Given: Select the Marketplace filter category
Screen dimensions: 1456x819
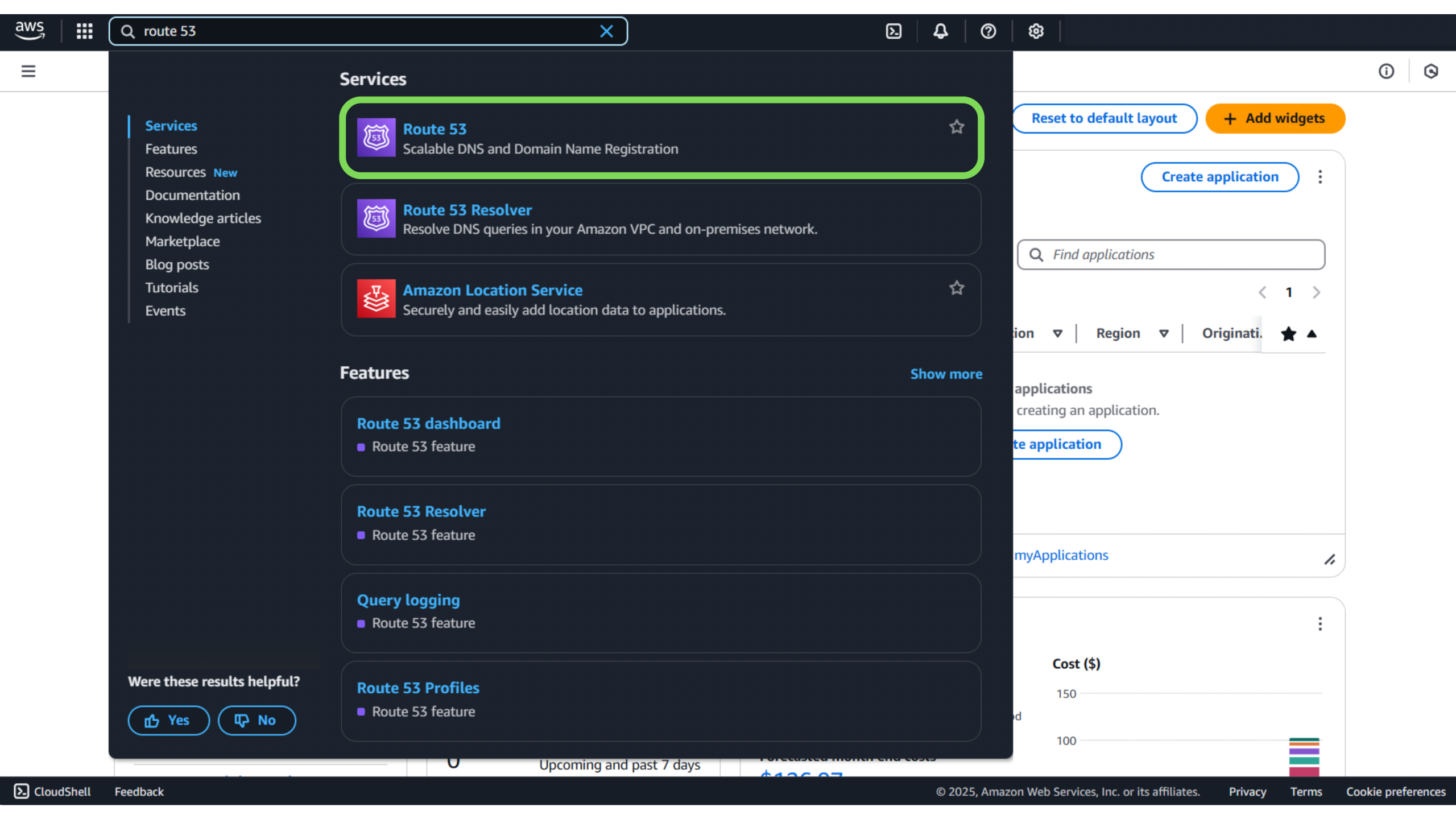Looking at the screenshot, I should [x=182, y=242].
